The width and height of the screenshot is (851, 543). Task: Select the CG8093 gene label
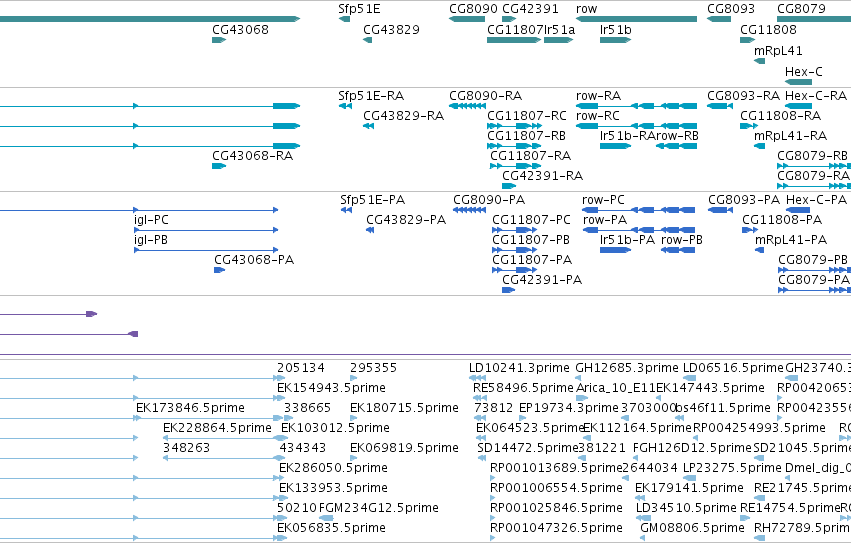click(x=731, y=9)
